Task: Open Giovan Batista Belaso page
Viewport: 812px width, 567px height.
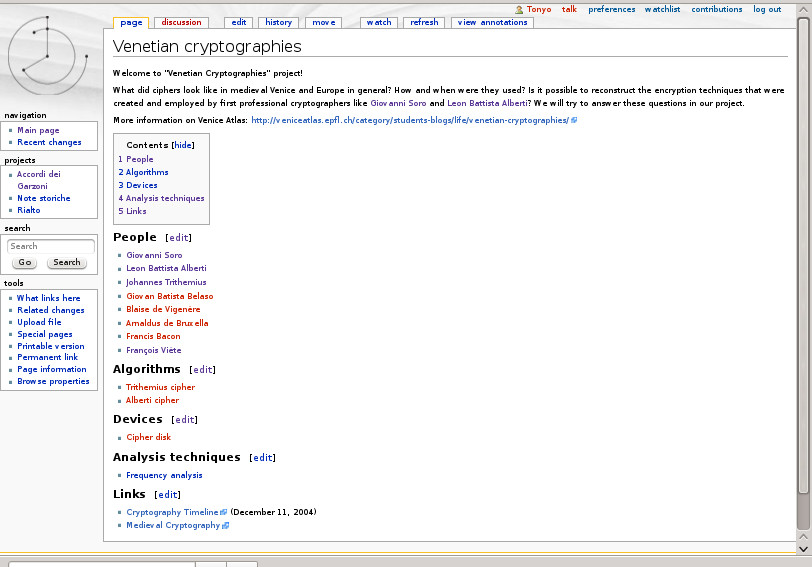Action: [x=170, y=296]
